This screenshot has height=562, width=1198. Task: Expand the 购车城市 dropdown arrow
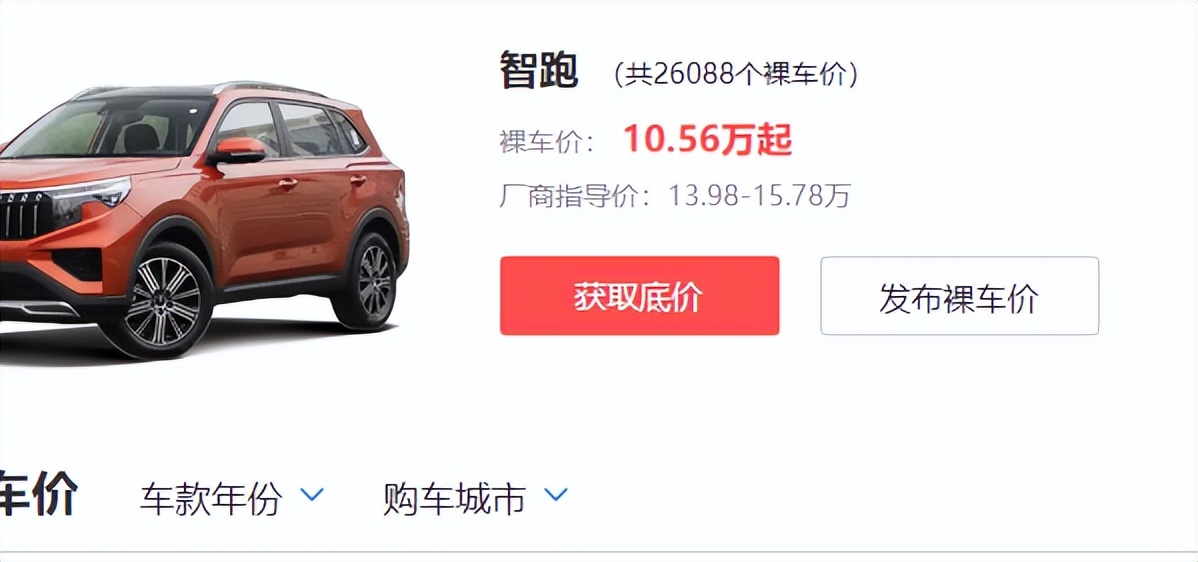[x=555, y=495]
